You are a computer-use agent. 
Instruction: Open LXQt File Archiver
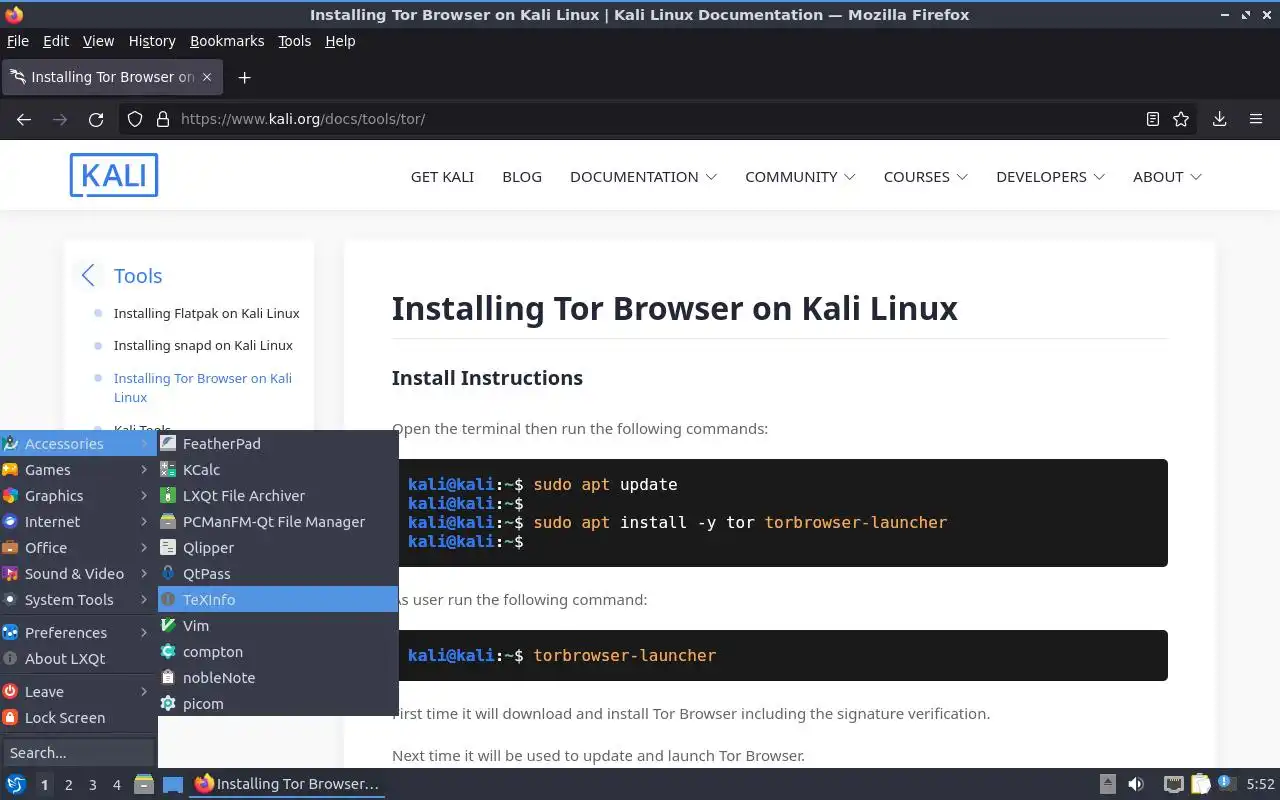(278, 496)
